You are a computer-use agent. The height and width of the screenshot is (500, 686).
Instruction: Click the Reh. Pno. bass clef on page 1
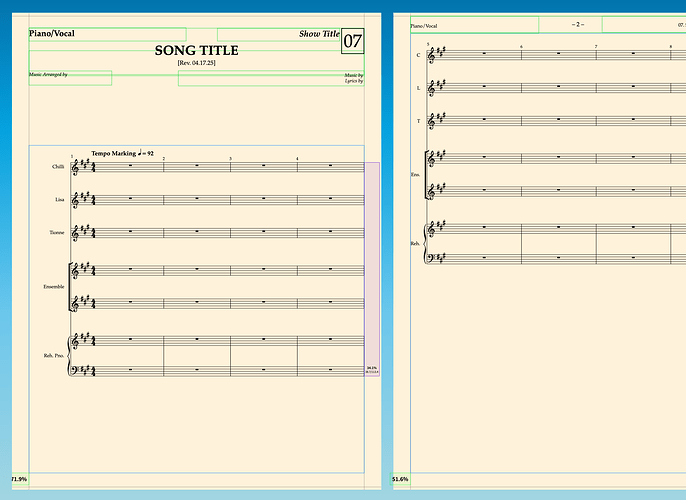[x=75, y=370]
